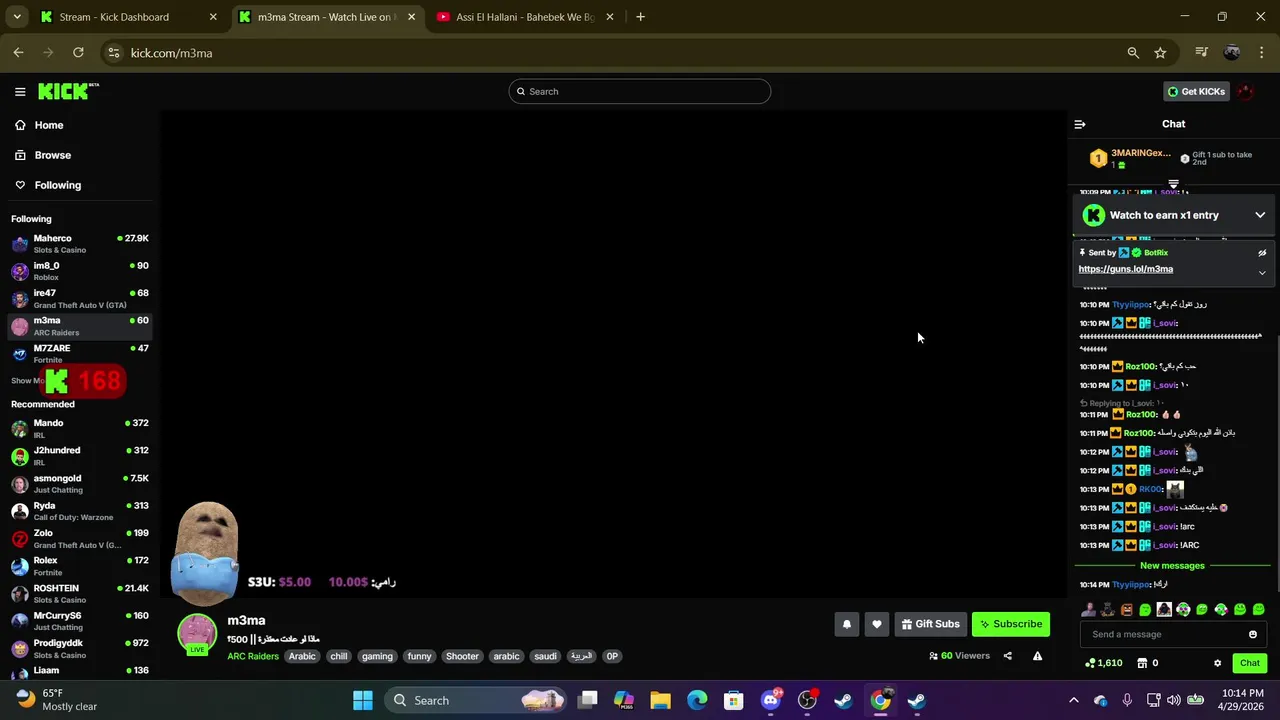The image size is (1280, 720).
Task: Select the m3ma Stream browser tab
Action: click(x=324, y=17)
